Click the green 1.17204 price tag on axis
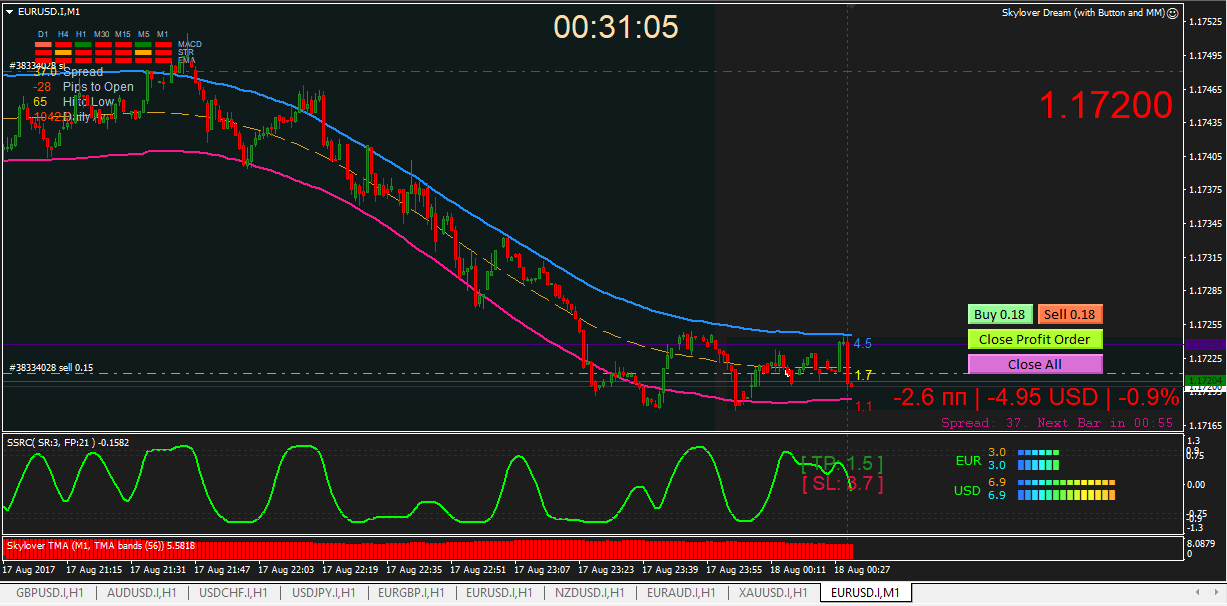This screenshot has width=1227, height=606. click(x=1203, y=380)
